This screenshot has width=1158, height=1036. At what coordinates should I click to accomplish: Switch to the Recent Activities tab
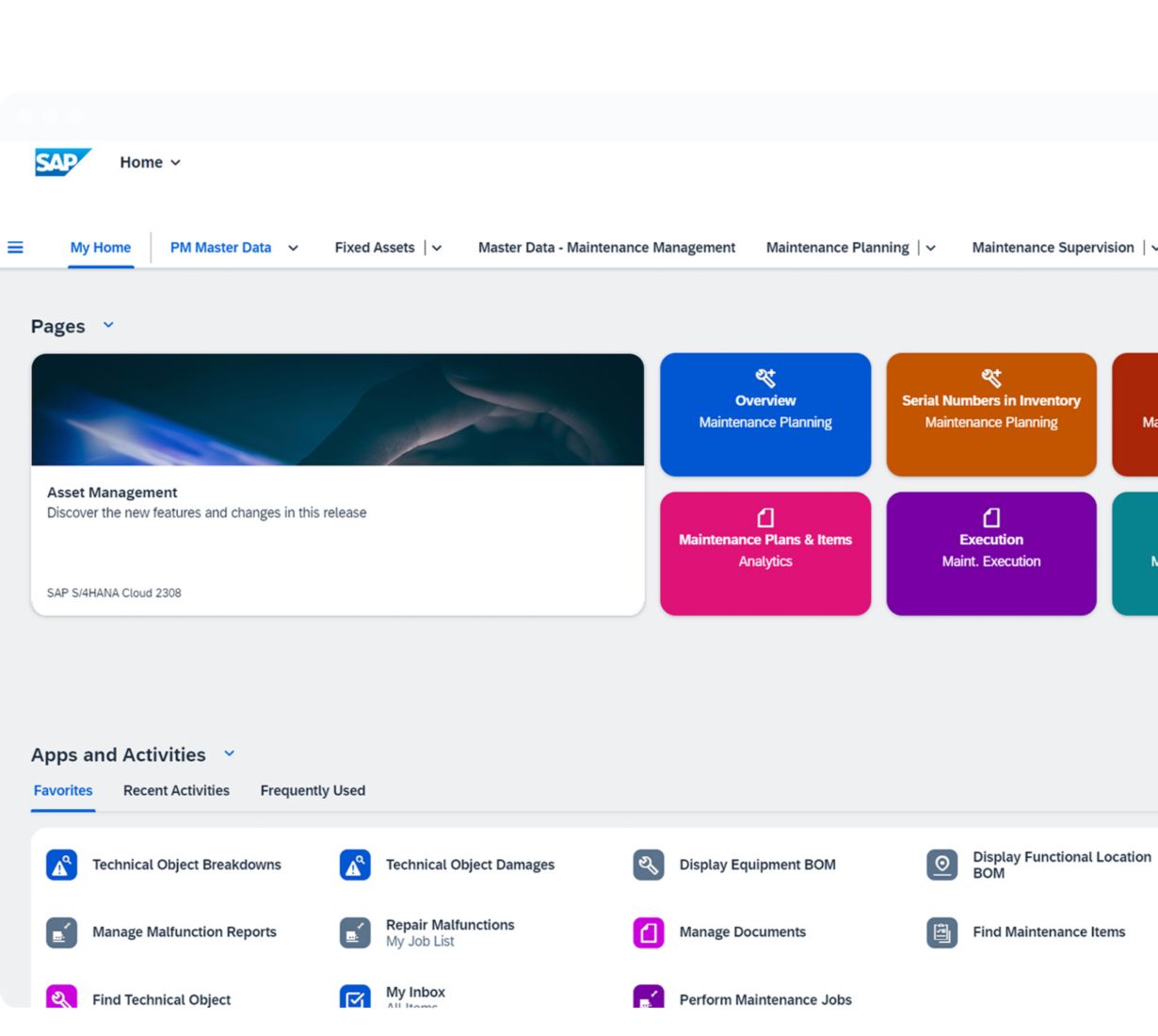(176, 790)
